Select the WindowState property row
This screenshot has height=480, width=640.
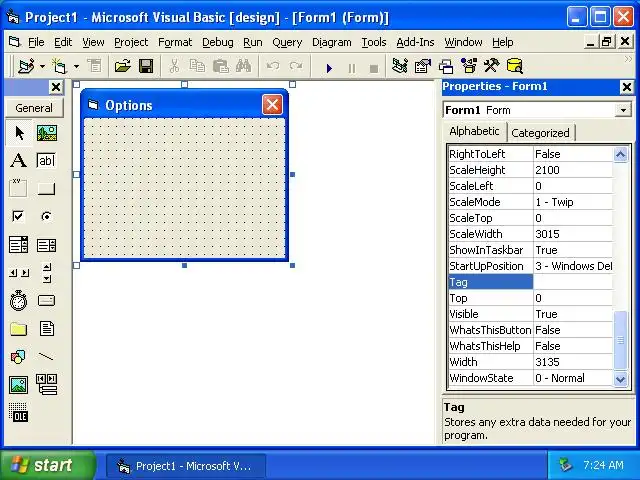pos(530,378)
